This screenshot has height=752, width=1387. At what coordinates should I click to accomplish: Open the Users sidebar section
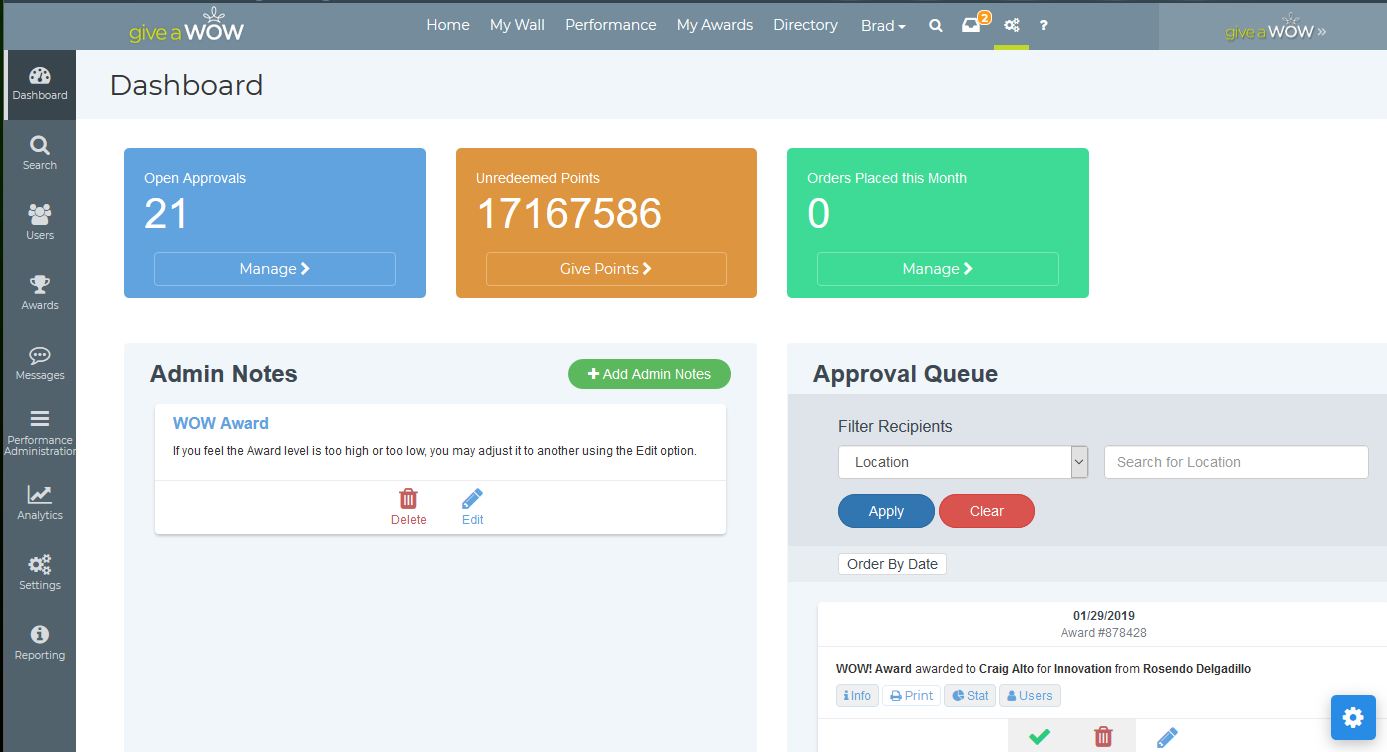(x=39, y=224)
